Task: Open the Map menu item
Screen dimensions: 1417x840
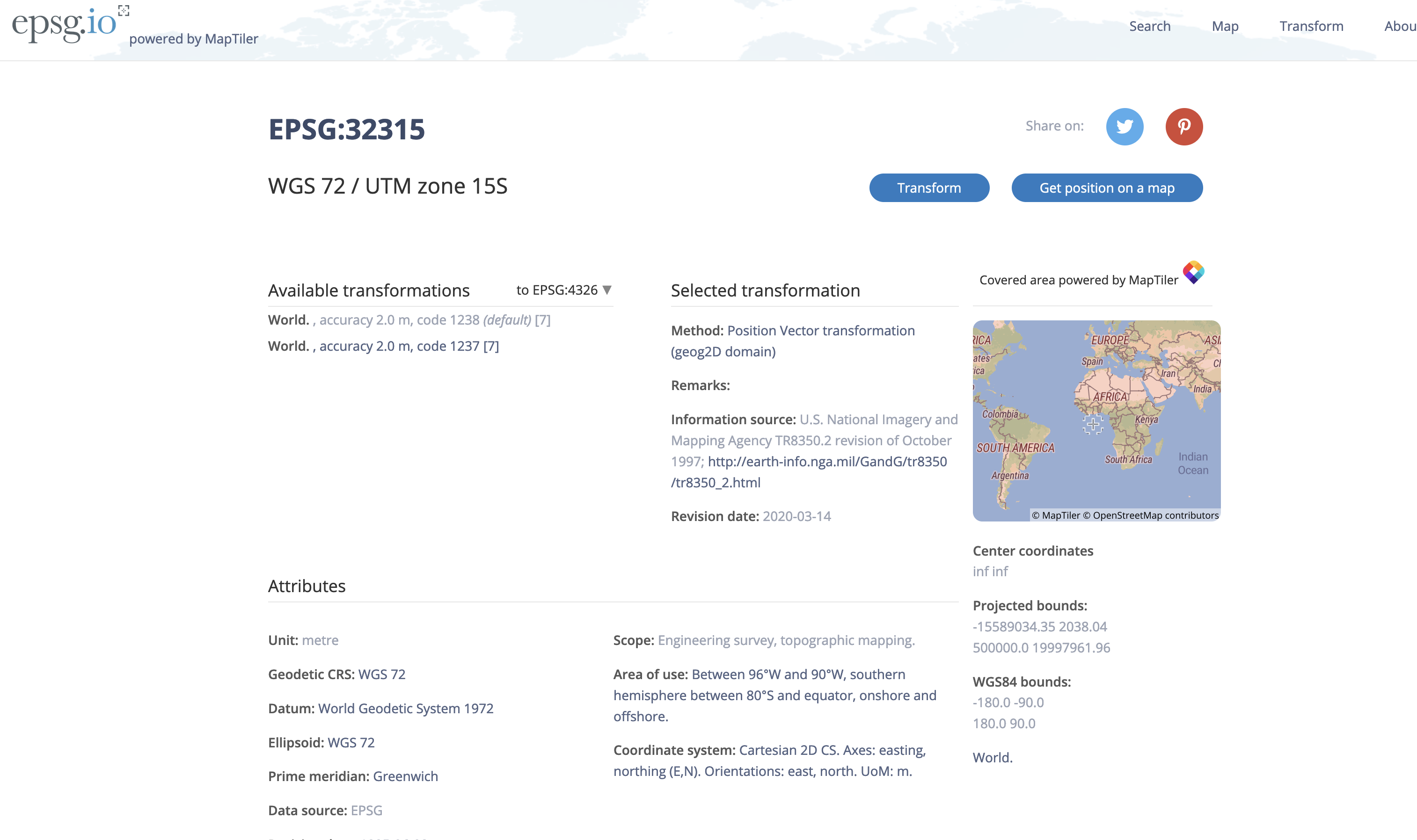Action: [x=1225, y=26]
